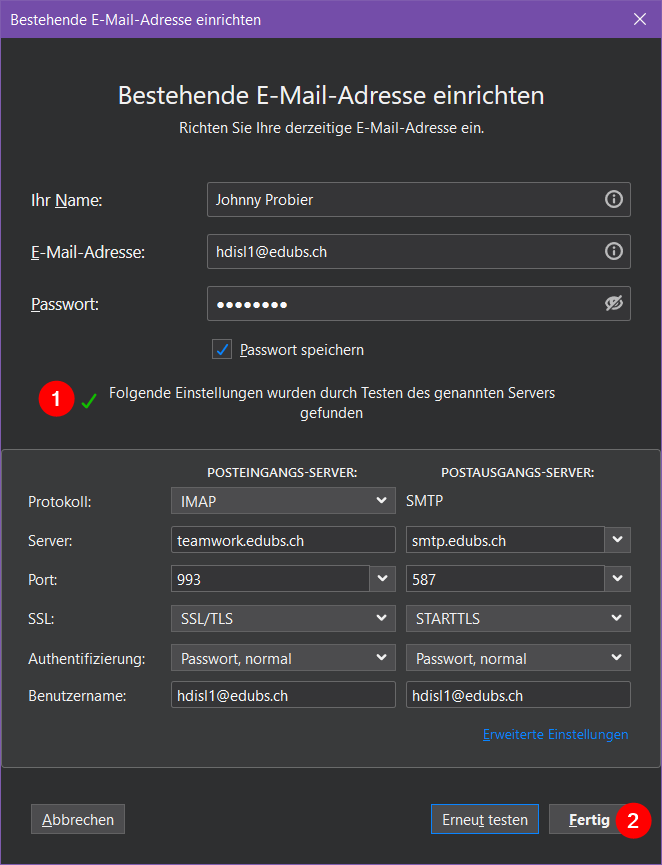Click the 'Fertig' button

click(x=589, y=820)
